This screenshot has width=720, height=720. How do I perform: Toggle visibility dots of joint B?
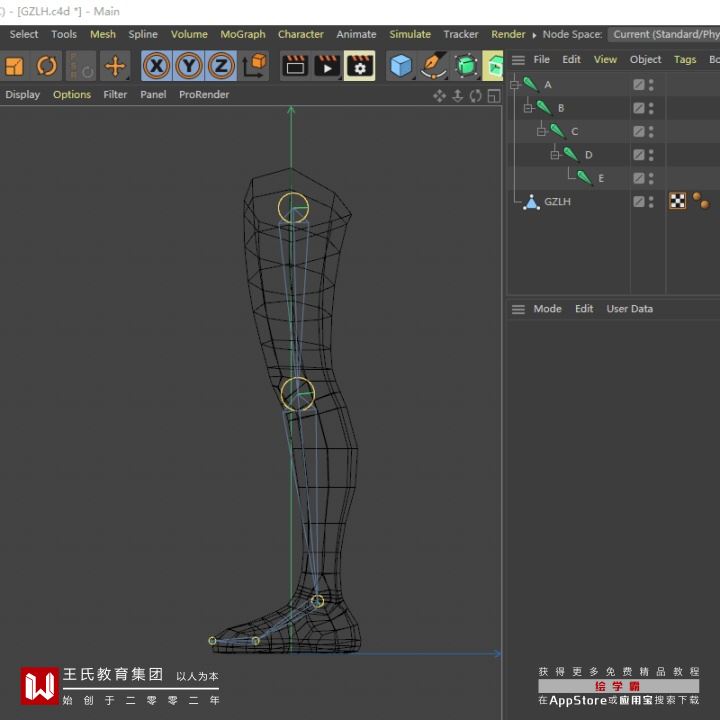(x=651, y=108)
